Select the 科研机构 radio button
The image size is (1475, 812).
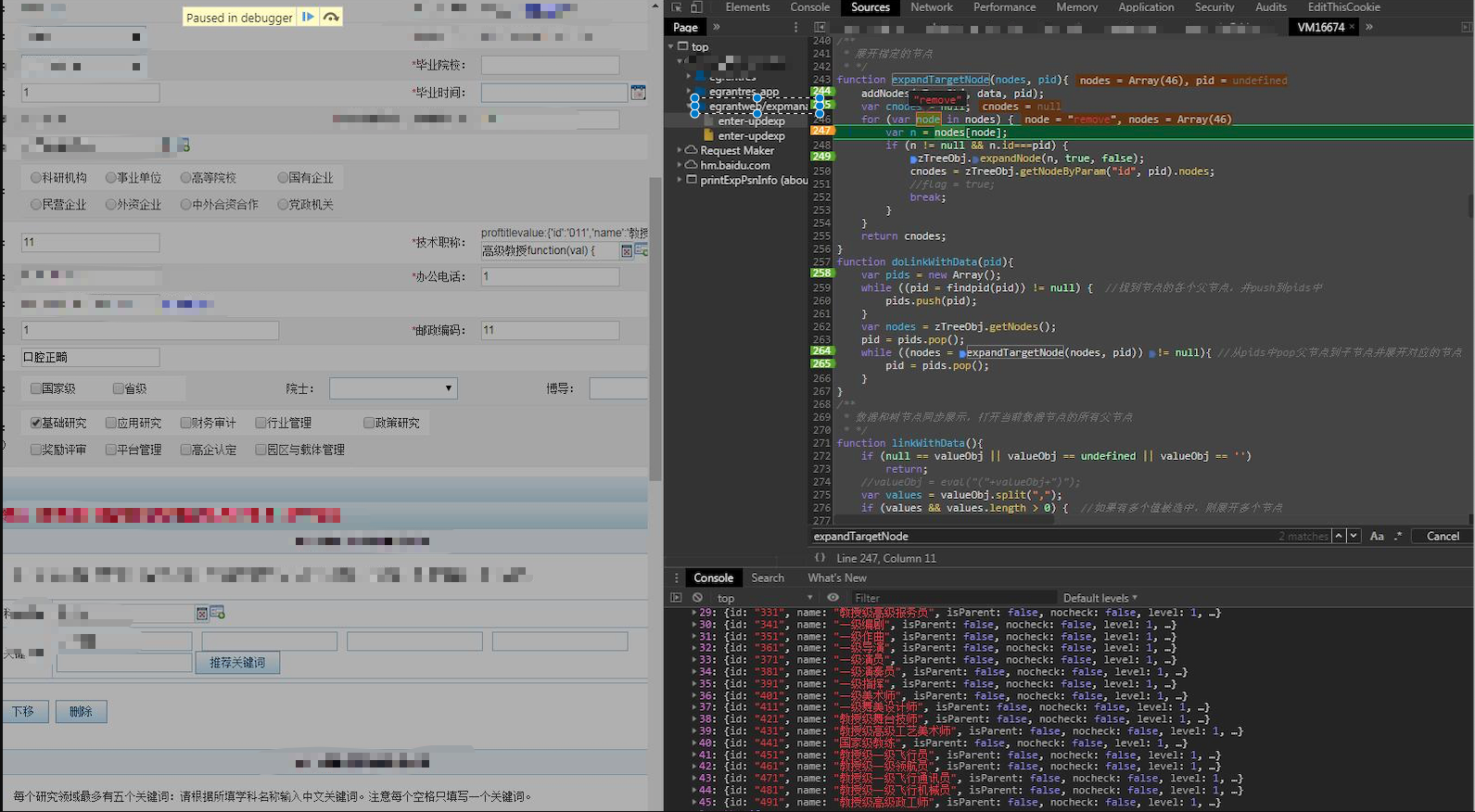pos(36,178)
